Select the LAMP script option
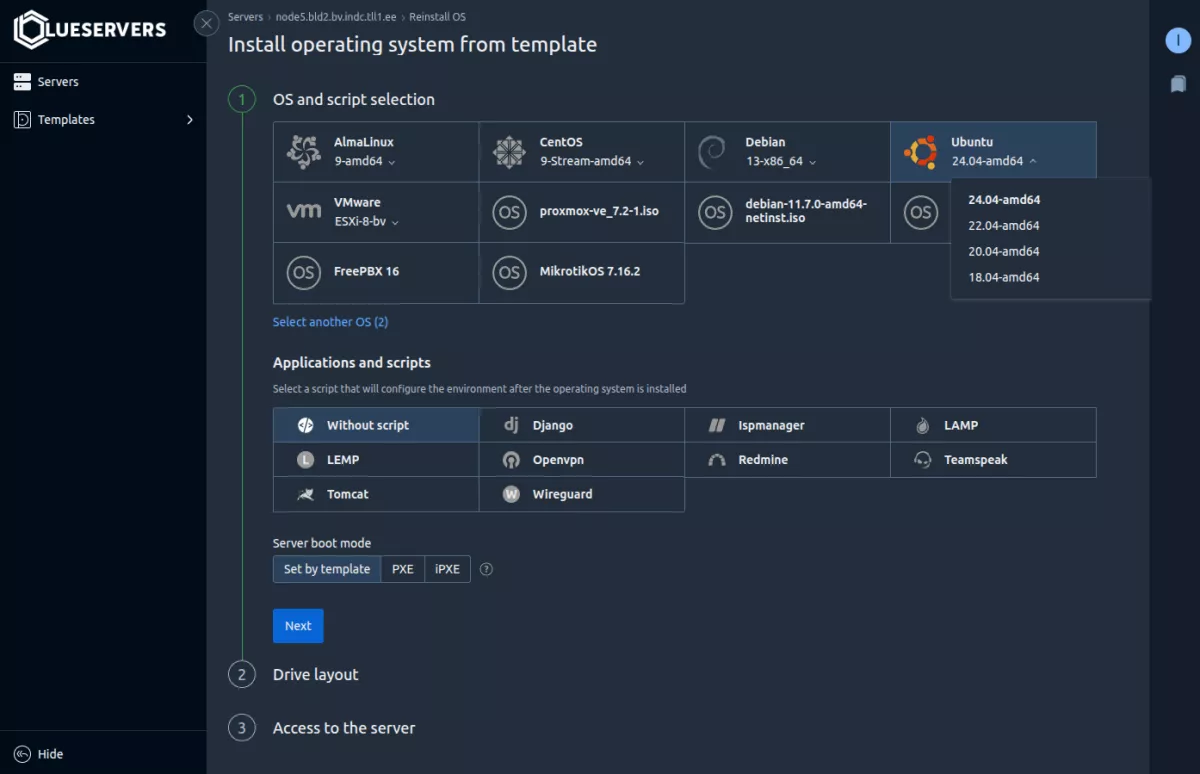This screenshot has height=774, width=1200. 993,425
